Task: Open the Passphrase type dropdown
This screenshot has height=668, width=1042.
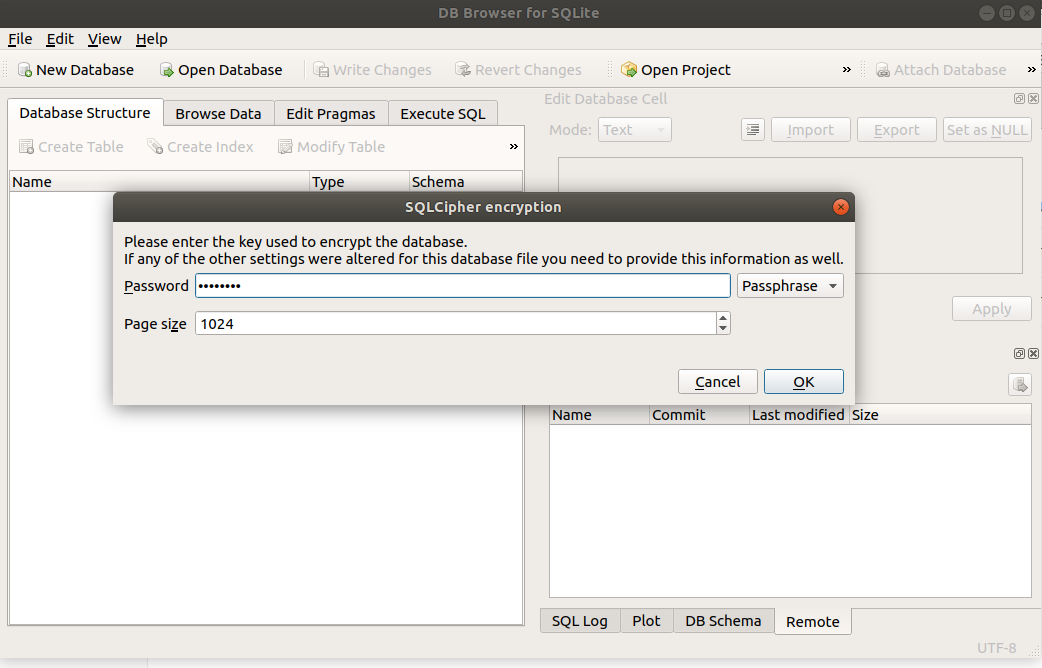Action: [x=790, y=286]
